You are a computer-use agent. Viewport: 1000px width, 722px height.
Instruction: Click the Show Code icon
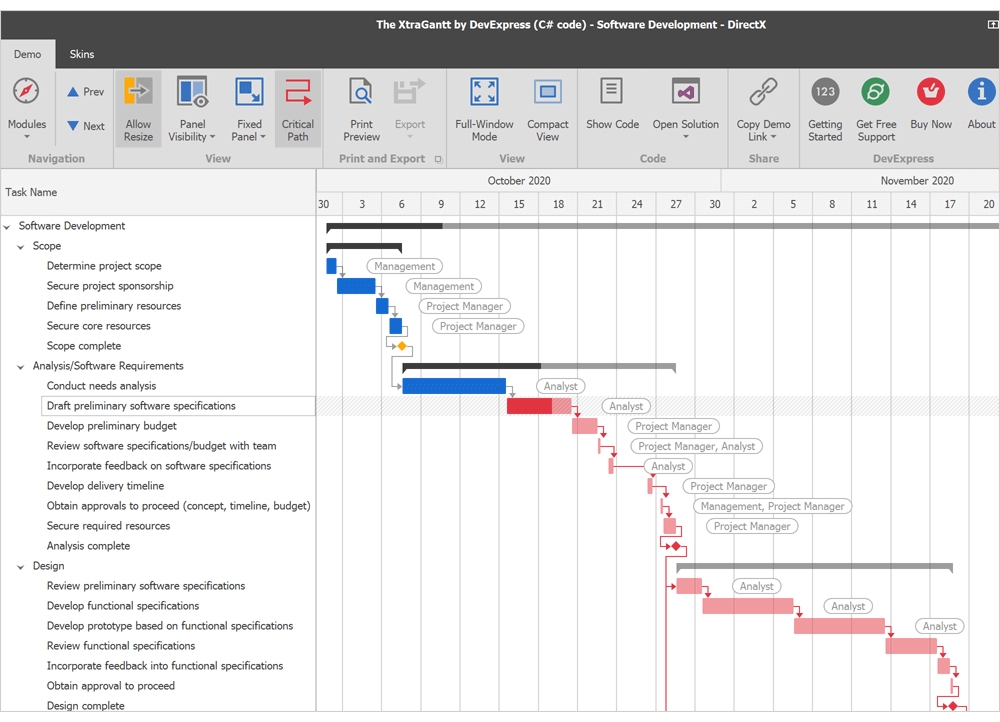coord(612,105)
